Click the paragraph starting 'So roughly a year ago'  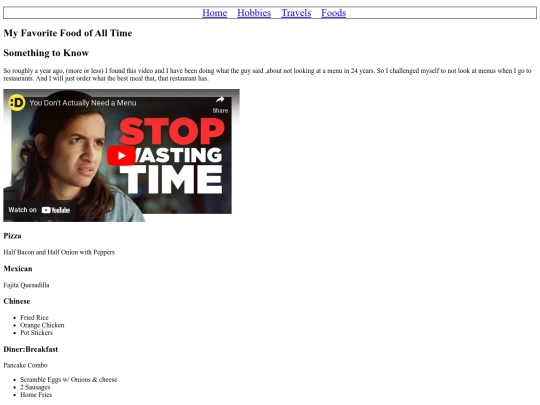[x=267, y=74]
